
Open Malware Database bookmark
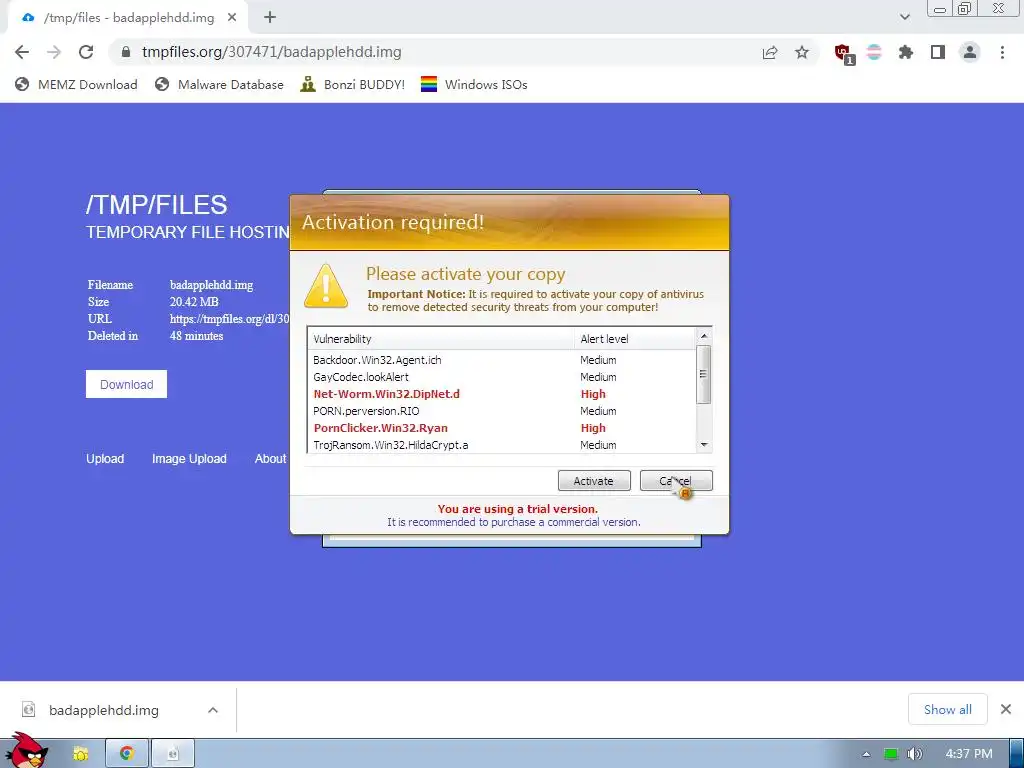tap(219, 84)
